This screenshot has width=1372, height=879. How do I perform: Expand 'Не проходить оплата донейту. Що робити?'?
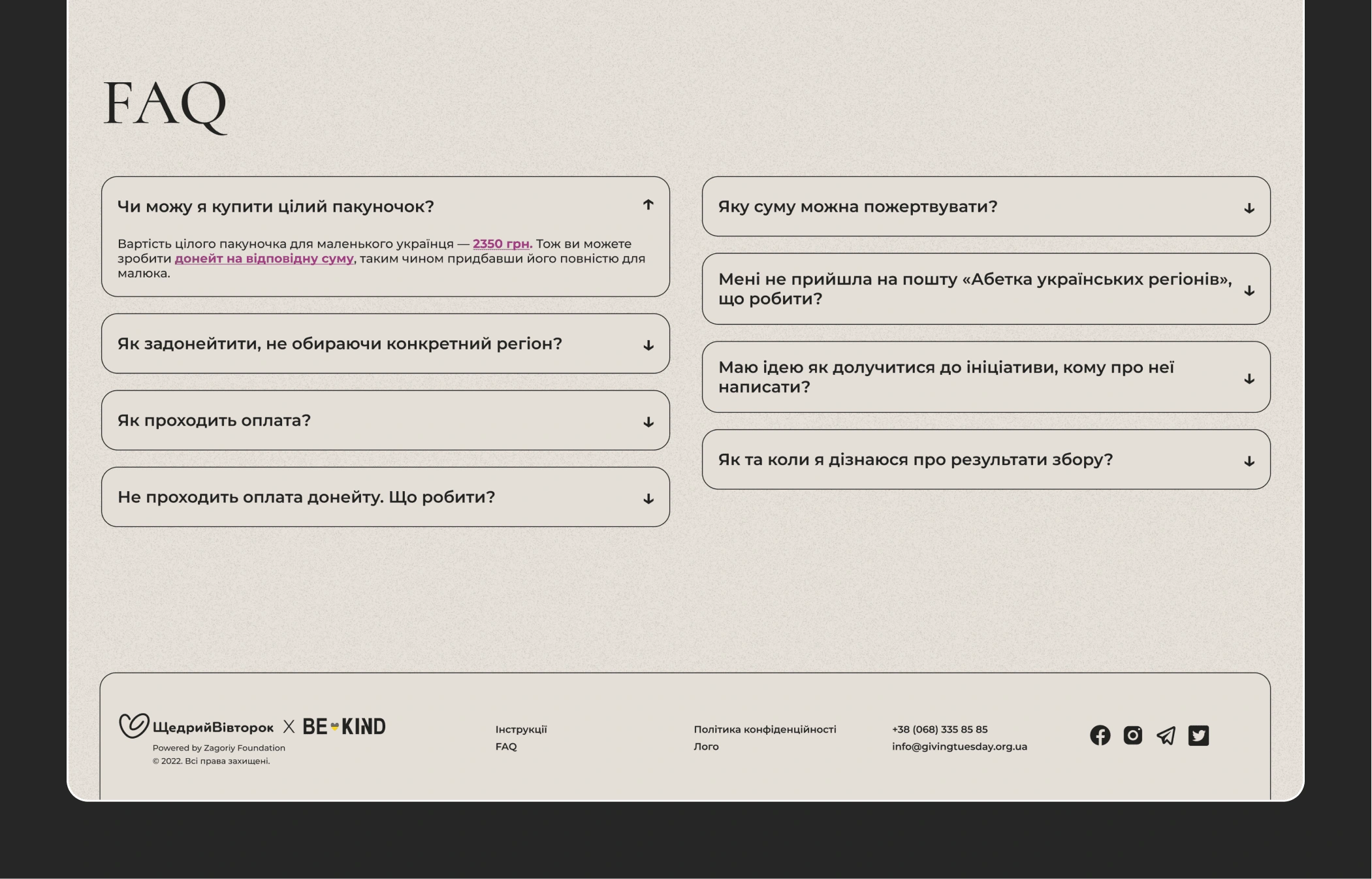[385, 497]
